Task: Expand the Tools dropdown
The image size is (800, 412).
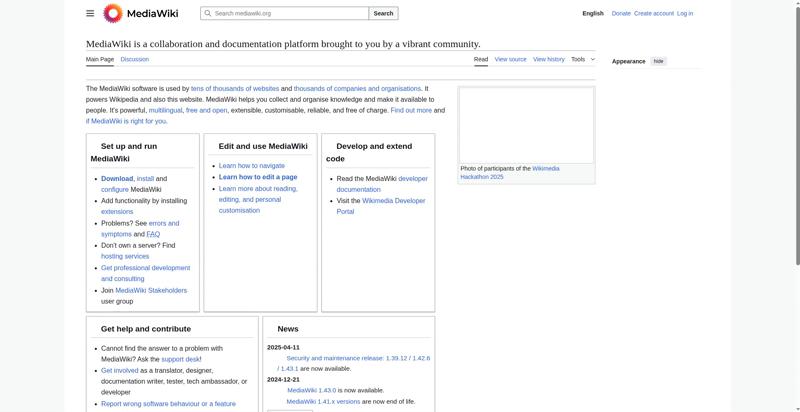Action: [583, 60]
